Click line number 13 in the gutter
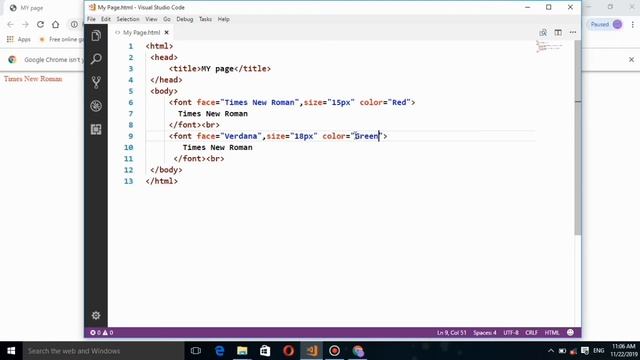 coord(129,181)
